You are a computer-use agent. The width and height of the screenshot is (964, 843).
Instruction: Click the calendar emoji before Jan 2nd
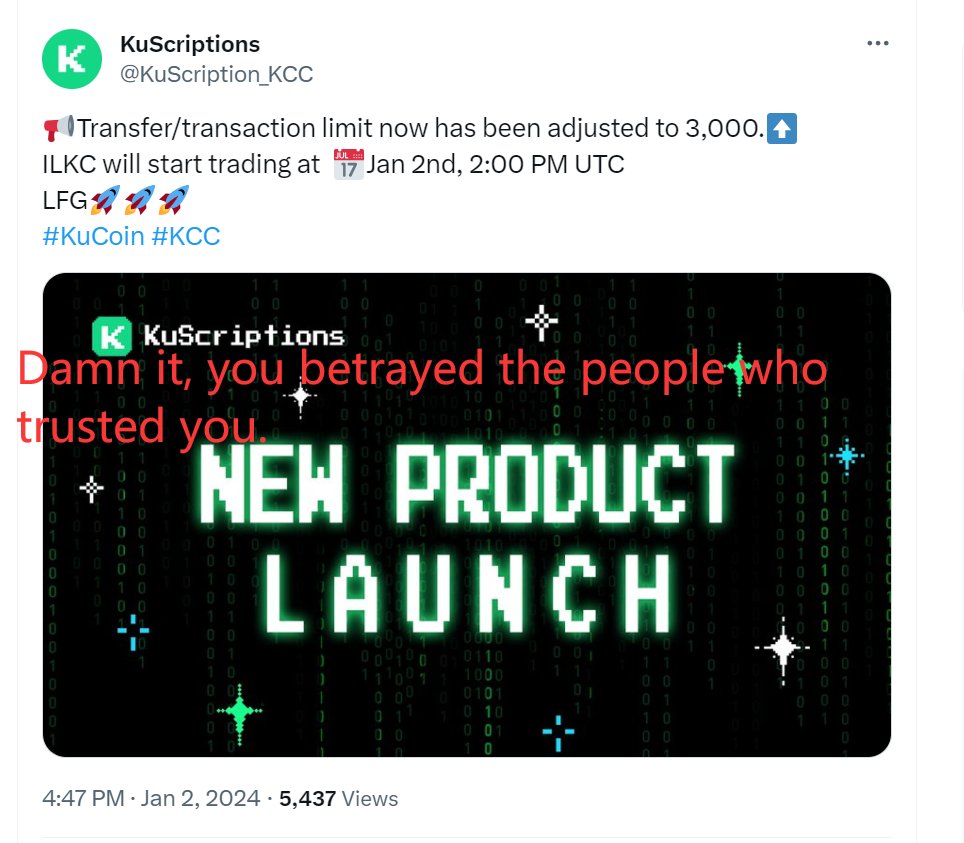point(349,164)
